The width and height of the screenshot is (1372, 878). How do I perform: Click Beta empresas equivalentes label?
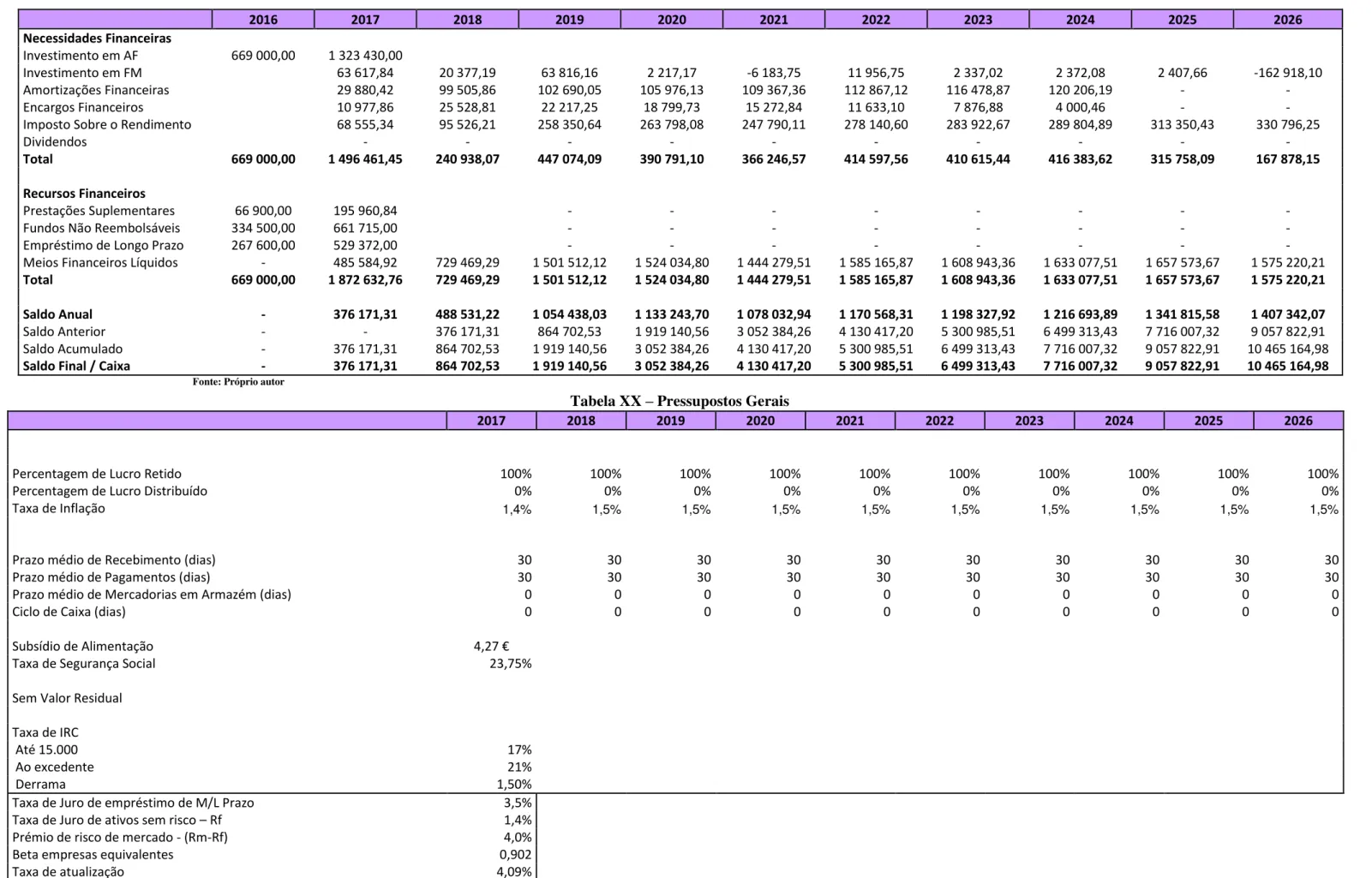[x=93, y=854]
